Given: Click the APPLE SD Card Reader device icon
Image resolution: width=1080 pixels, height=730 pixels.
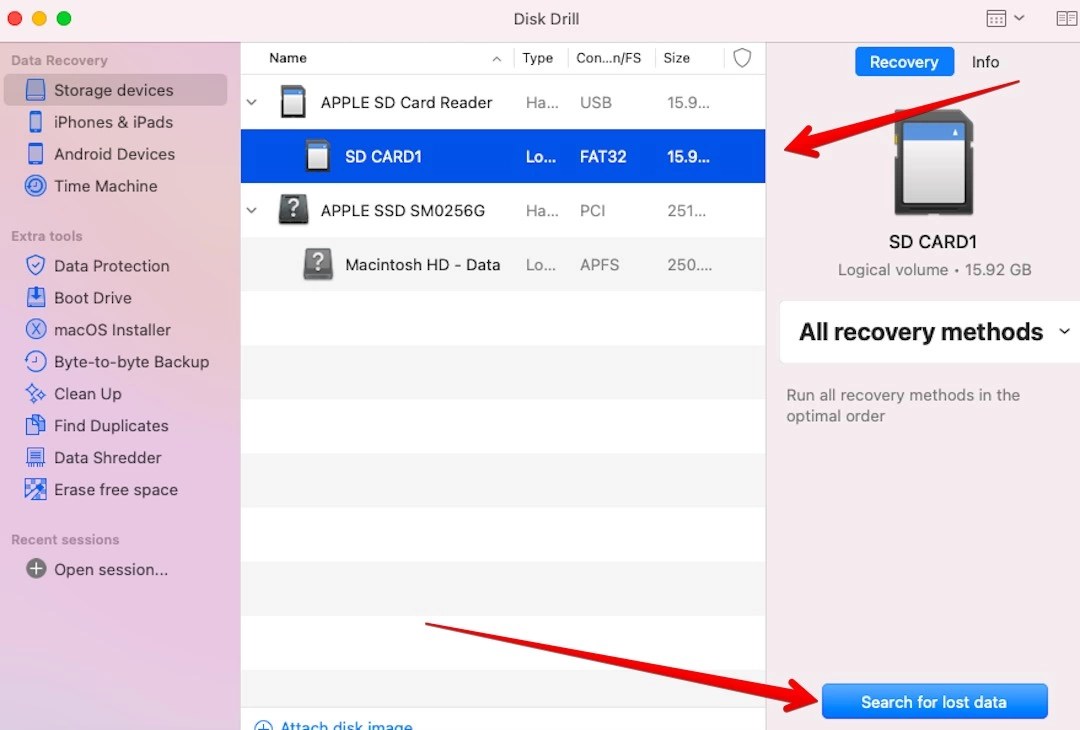Looking at the screenshot, I should coord(293,102).
